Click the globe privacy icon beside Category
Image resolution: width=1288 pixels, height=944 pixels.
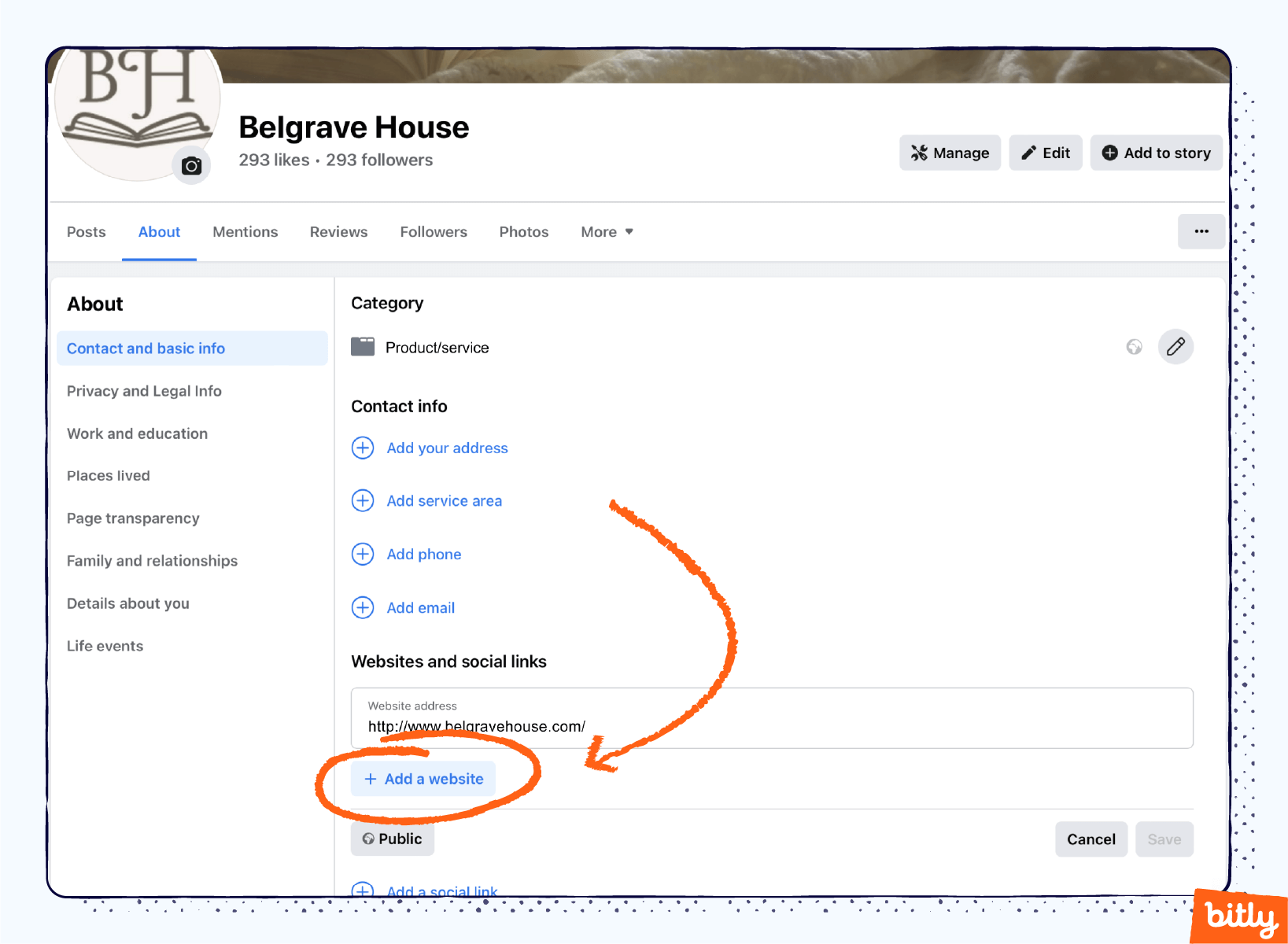click(x=1134, y=346)
